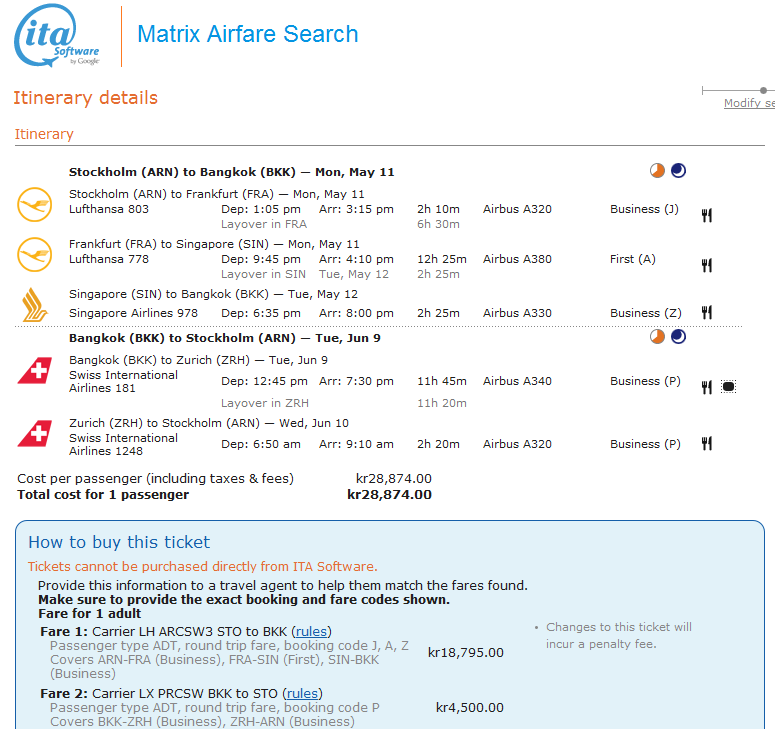Click the 11h 45m flight duration

pos(441,381)
